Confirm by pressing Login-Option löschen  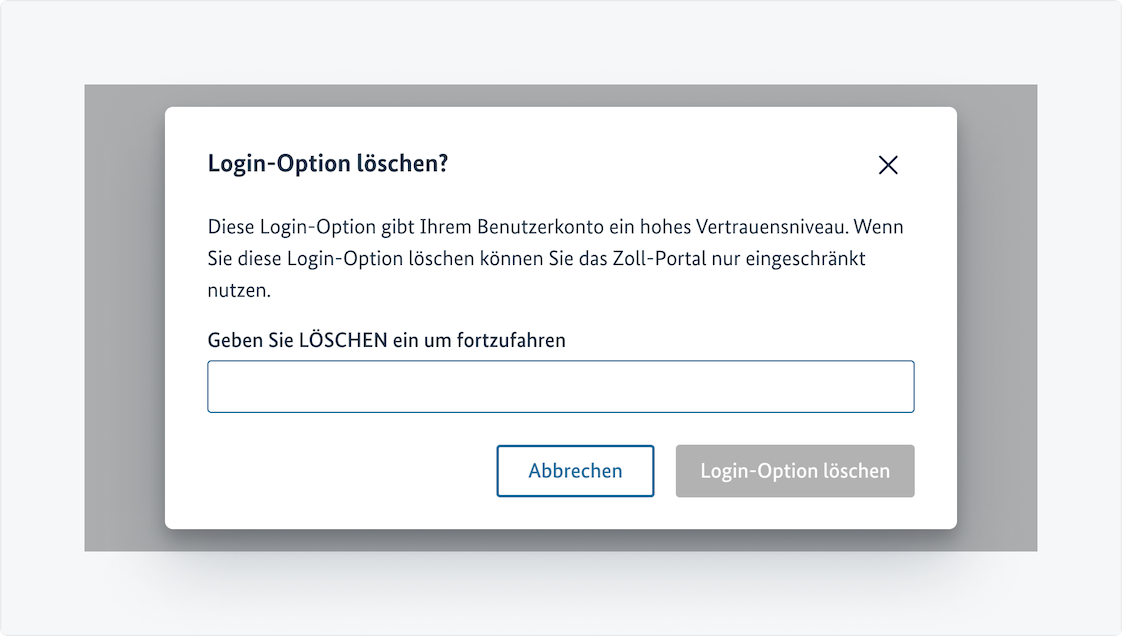(x=795, y=470)
